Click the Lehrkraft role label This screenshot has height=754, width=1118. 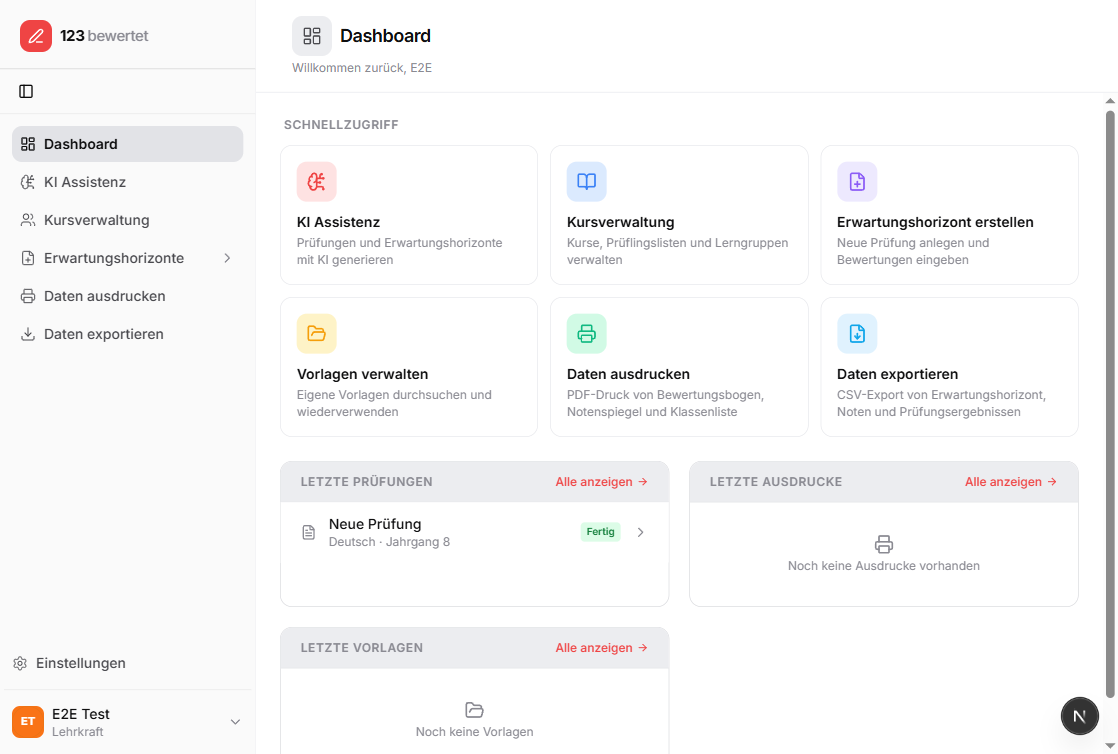(x=78, y=732)
